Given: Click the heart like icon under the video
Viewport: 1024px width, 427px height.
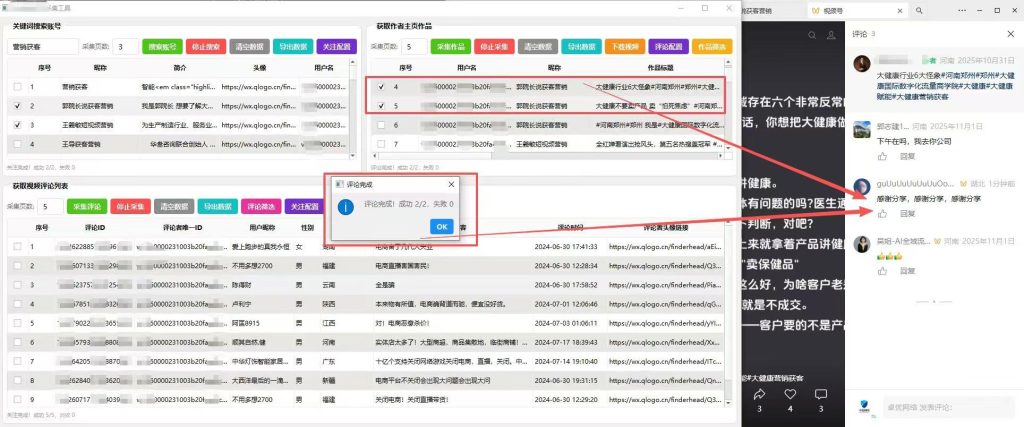Looking at the screenshot, I should (x=790, y=394).
